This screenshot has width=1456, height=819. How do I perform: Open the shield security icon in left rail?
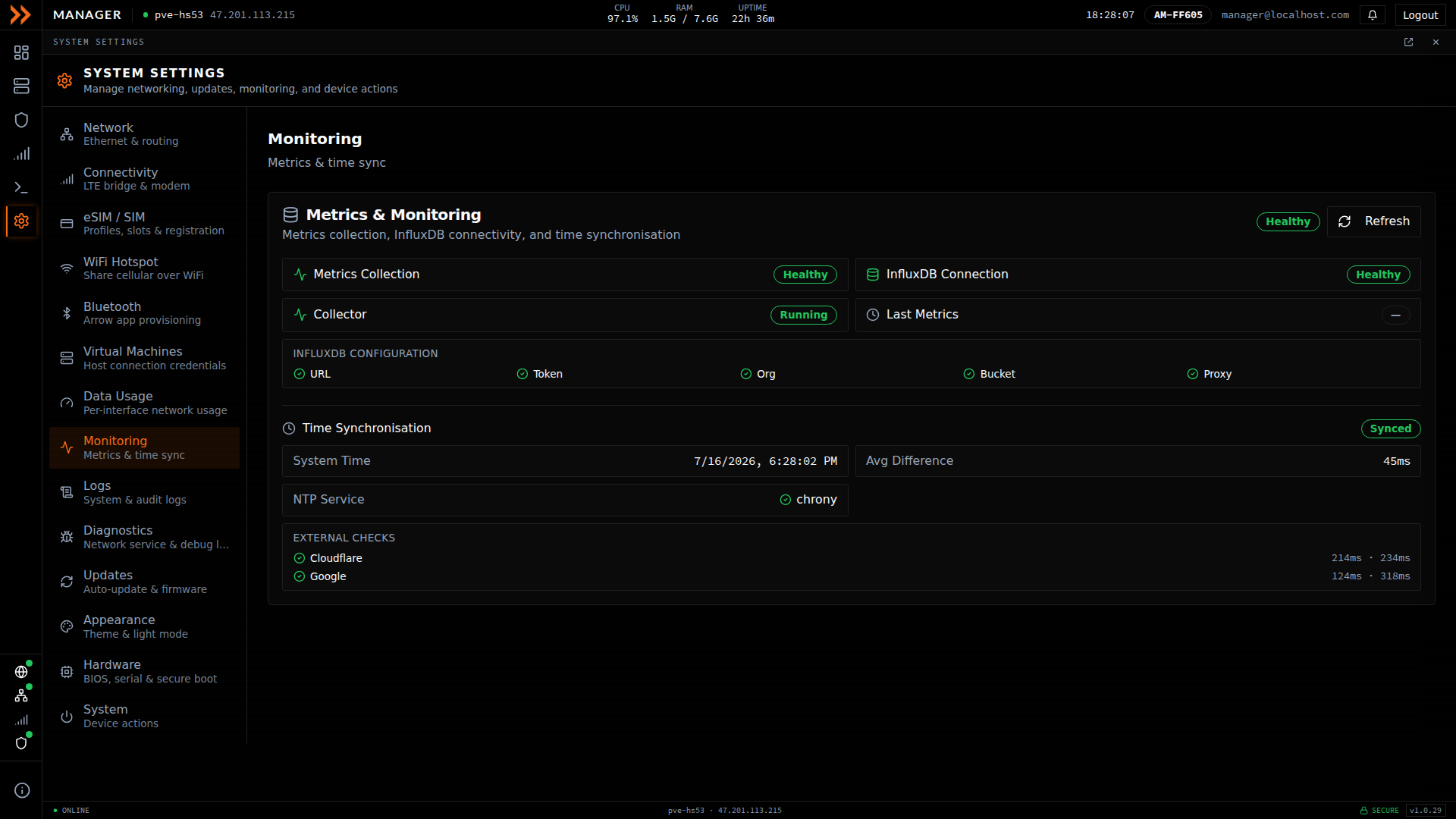[x=21, y=120]
